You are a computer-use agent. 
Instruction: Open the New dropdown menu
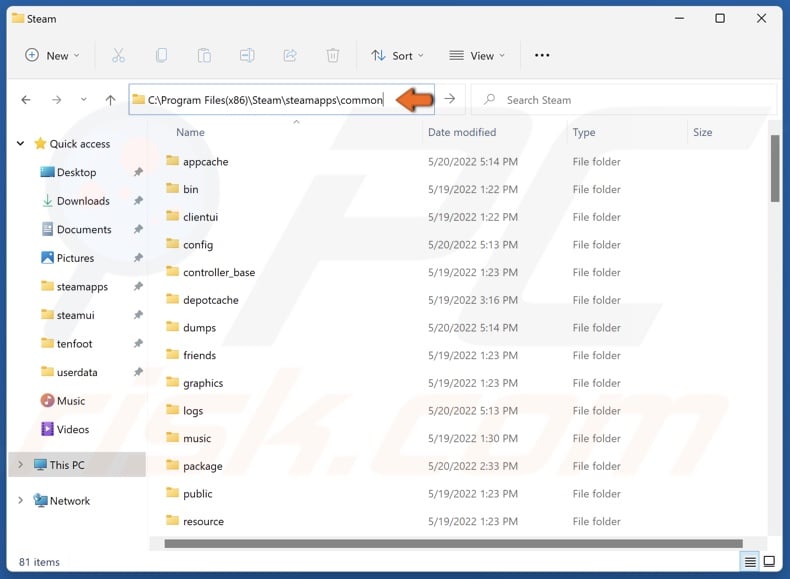click(52, 55)
